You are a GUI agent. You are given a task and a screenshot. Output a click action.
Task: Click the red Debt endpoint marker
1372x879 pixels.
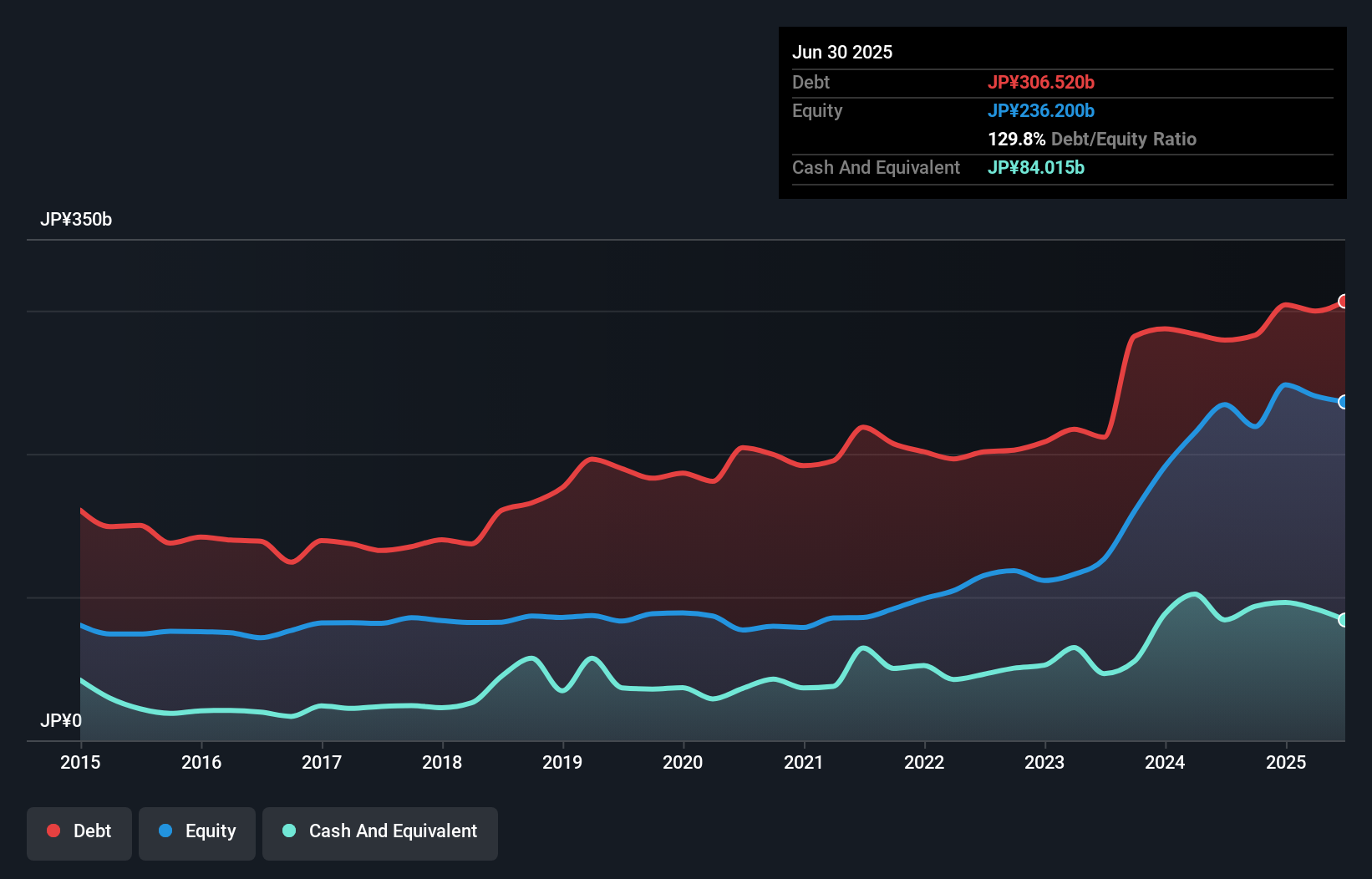(x=1343, y=301)
